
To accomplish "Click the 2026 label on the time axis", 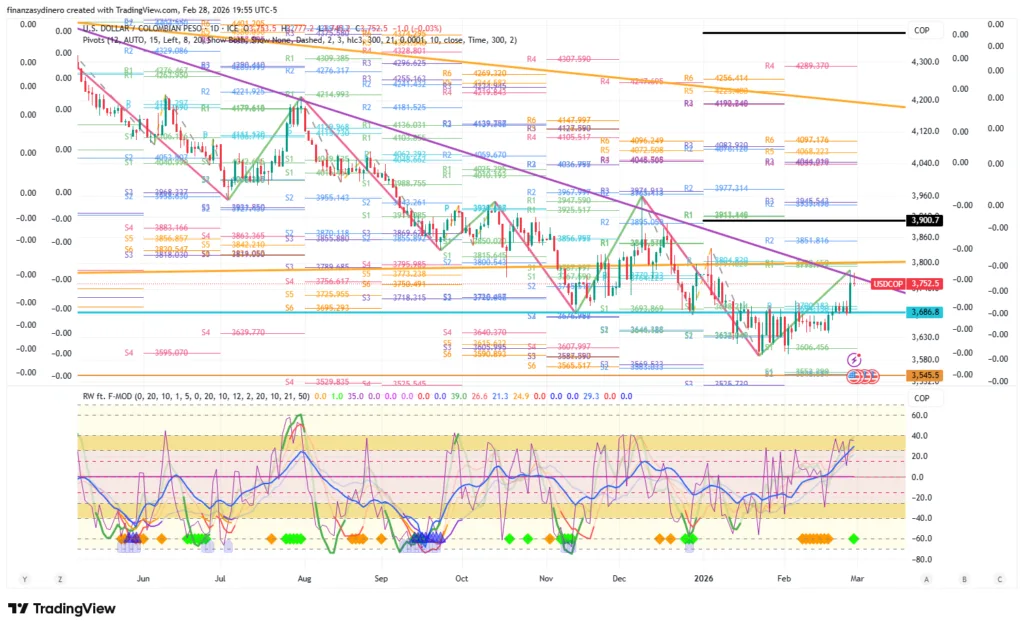I will pyautogui.click(x=705, y=579).
